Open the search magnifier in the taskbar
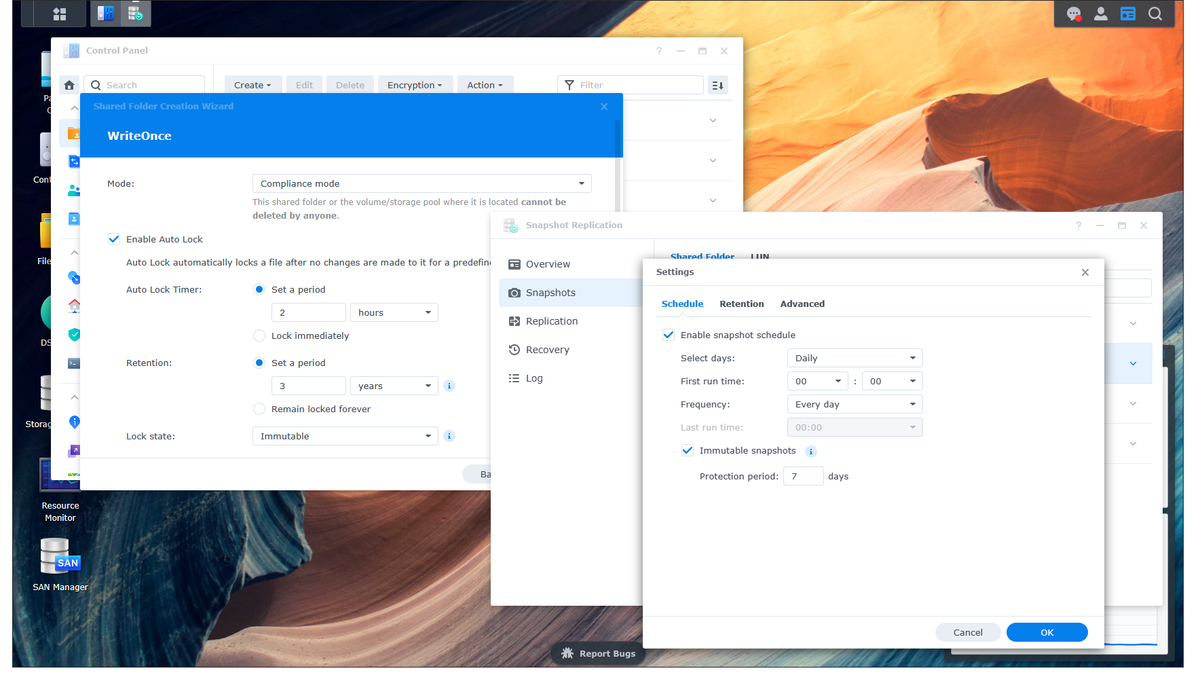1200x675 pixels. [1155, 13]
